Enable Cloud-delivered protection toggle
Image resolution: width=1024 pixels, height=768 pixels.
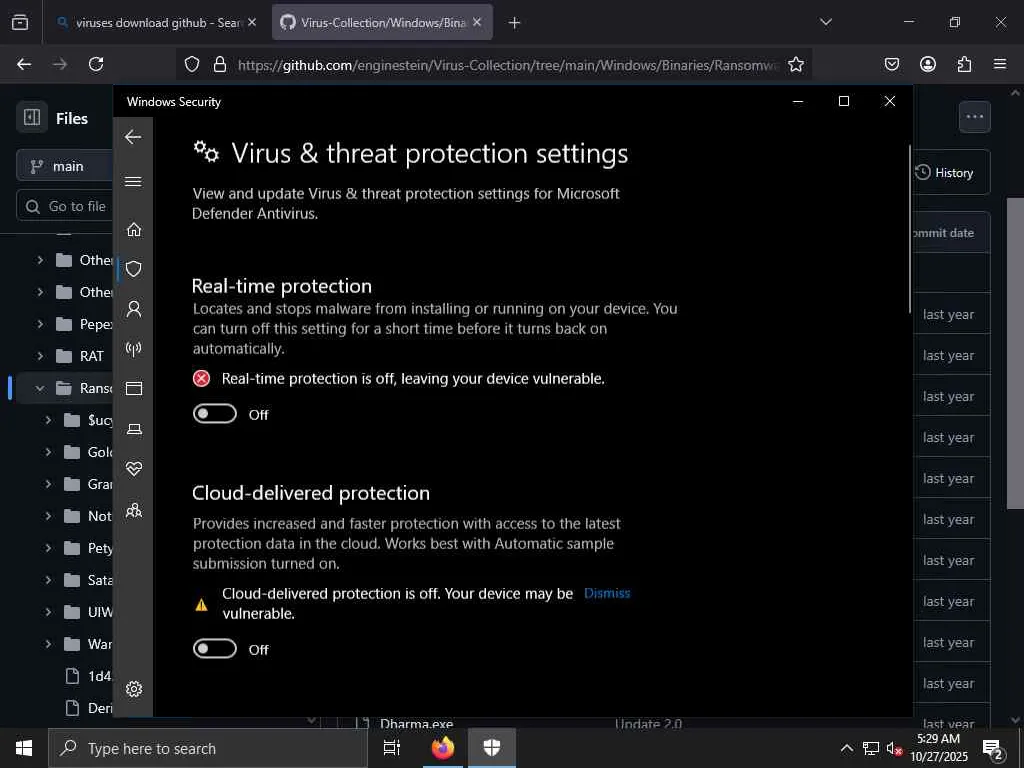215,649
